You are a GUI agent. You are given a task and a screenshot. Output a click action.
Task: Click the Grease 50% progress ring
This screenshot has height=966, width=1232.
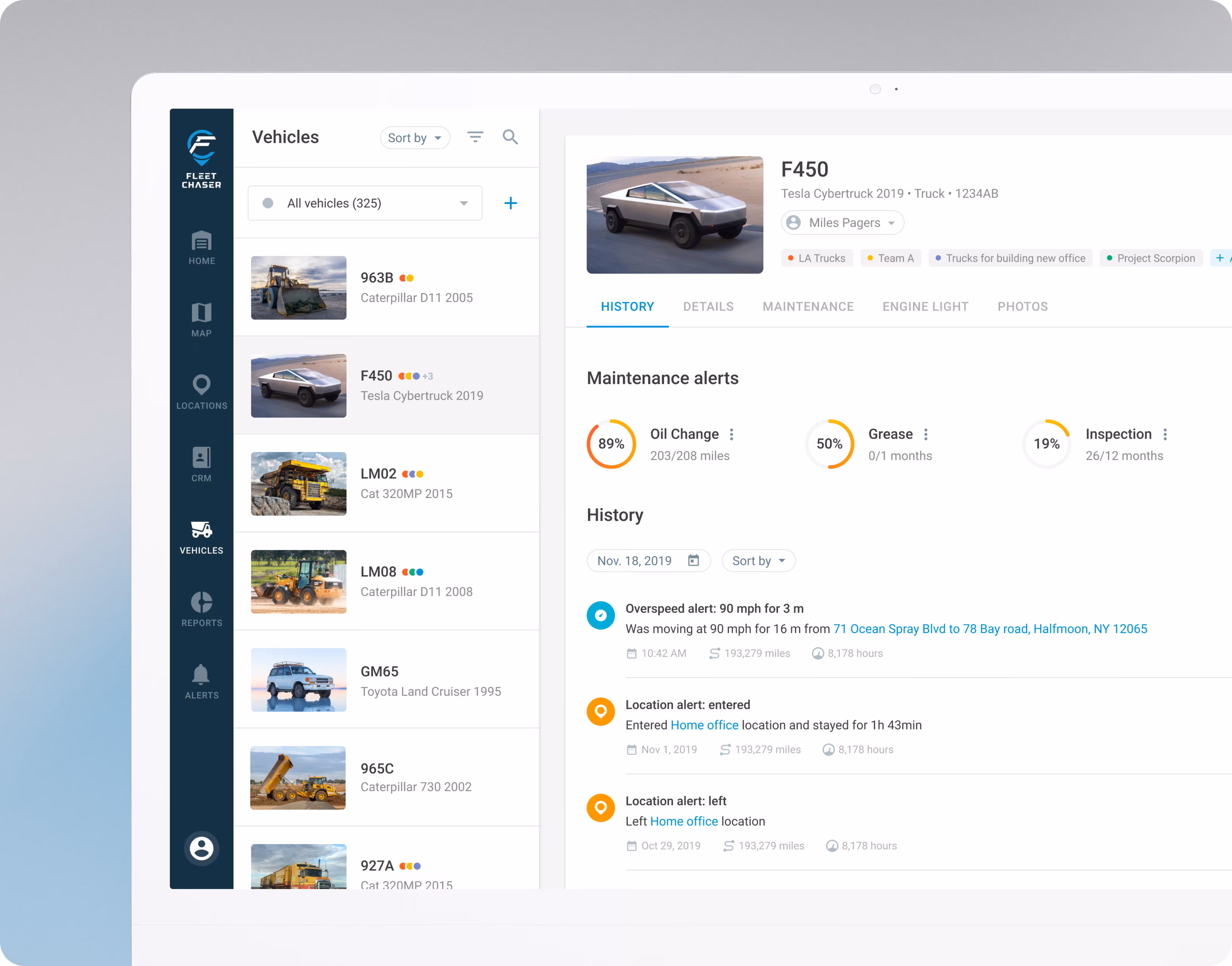click(829, 443)
